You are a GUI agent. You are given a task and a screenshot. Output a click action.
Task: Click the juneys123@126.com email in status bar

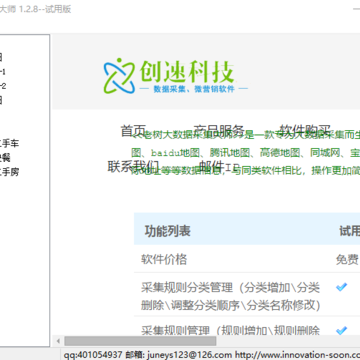pyautogui.click(x=189, y=355)
